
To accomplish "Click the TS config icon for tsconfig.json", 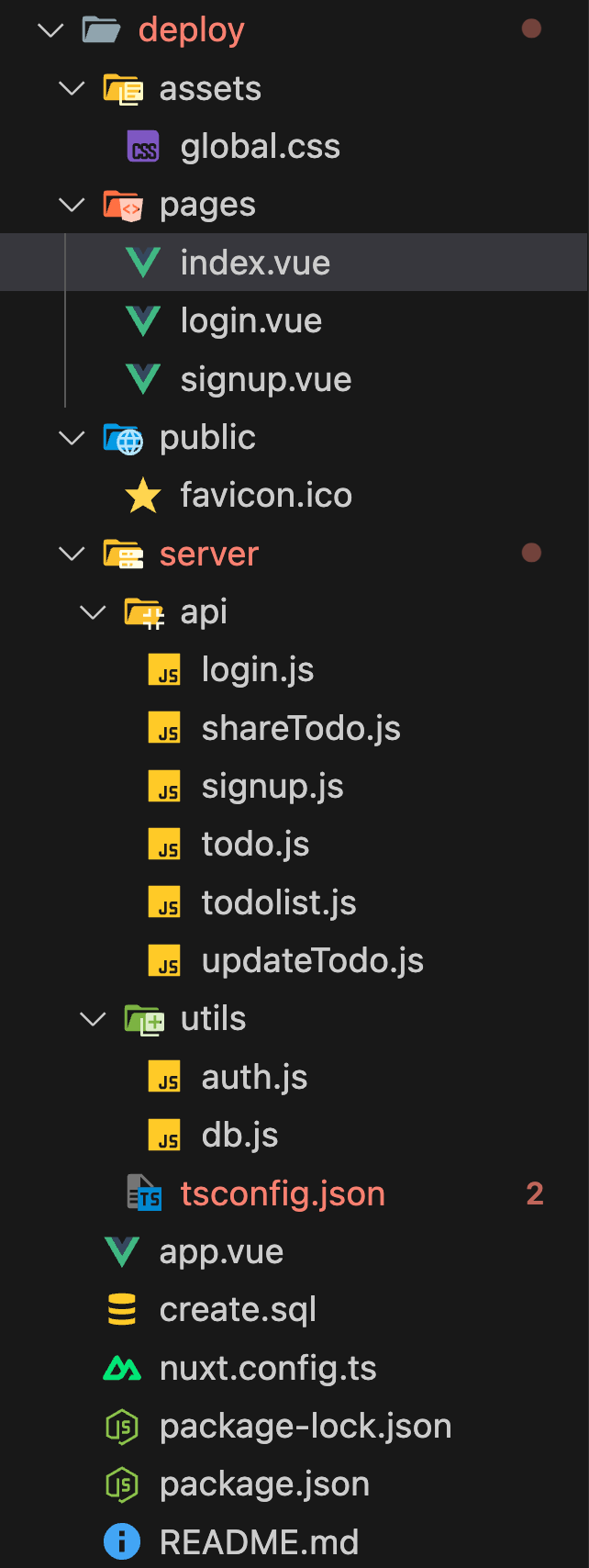I will 143,1193.
